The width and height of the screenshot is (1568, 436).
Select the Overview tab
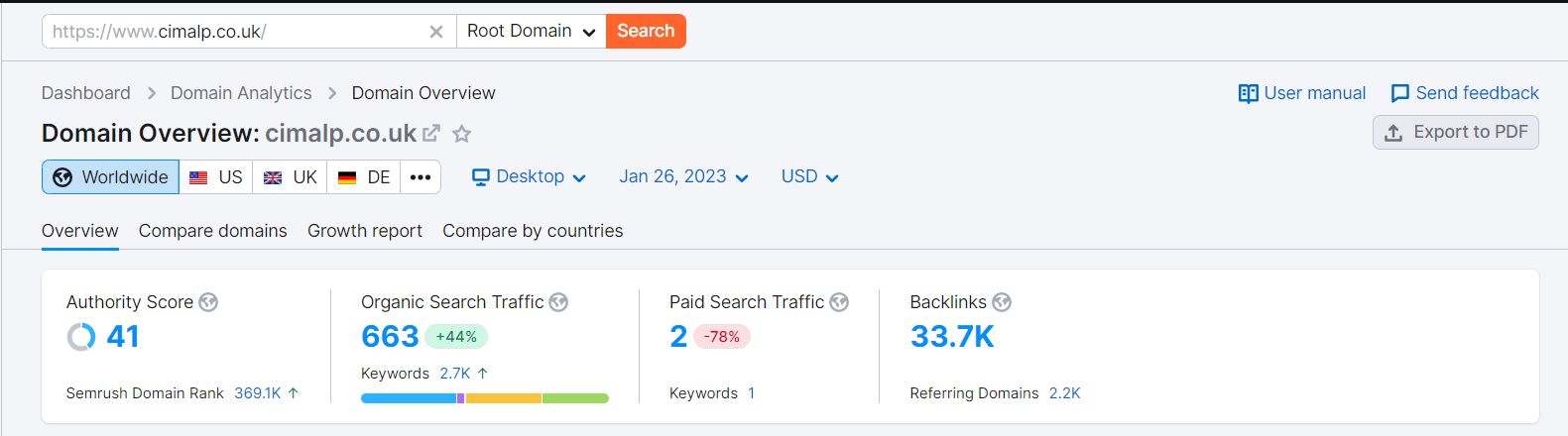pos(80,231)
